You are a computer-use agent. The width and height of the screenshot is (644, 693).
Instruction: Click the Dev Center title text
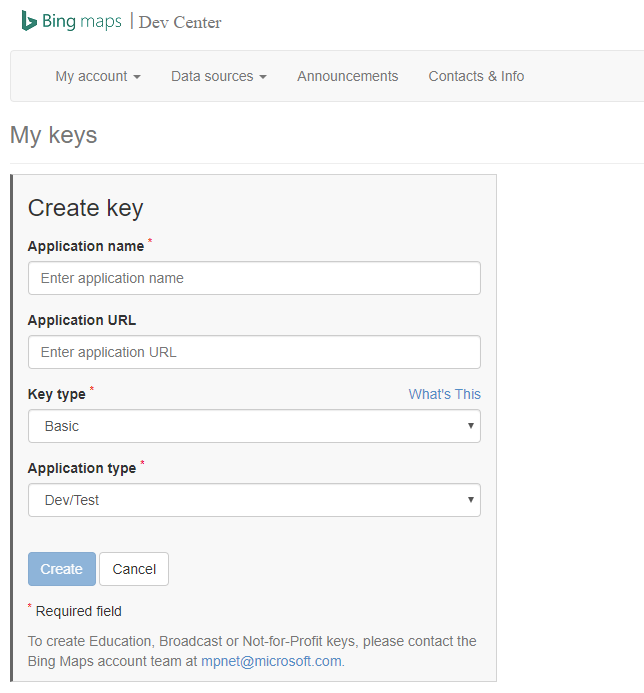point(180,22)
